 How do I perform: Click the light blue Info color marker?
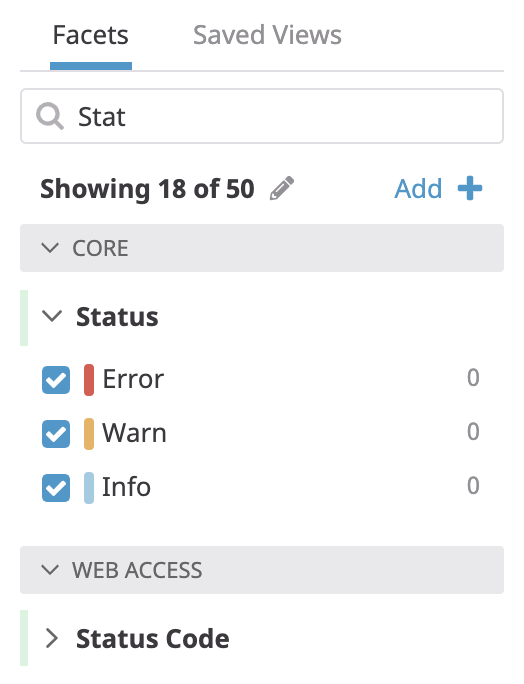(x=89, y=488)
